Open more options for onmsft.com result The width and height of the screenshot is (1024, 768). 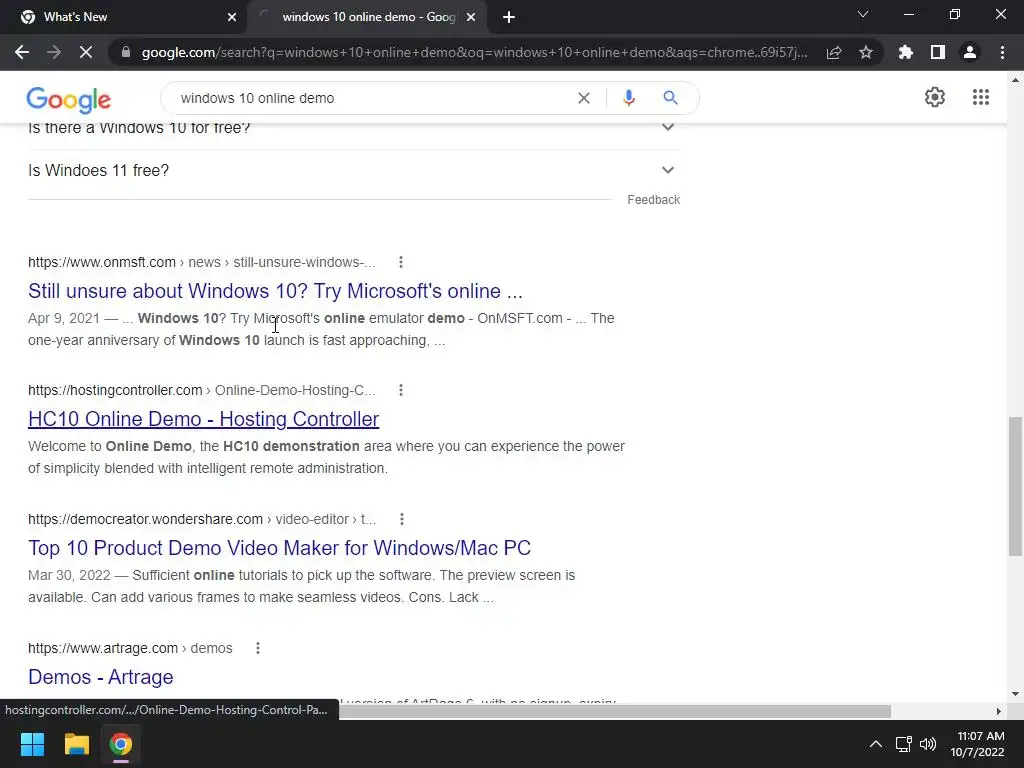401,262
